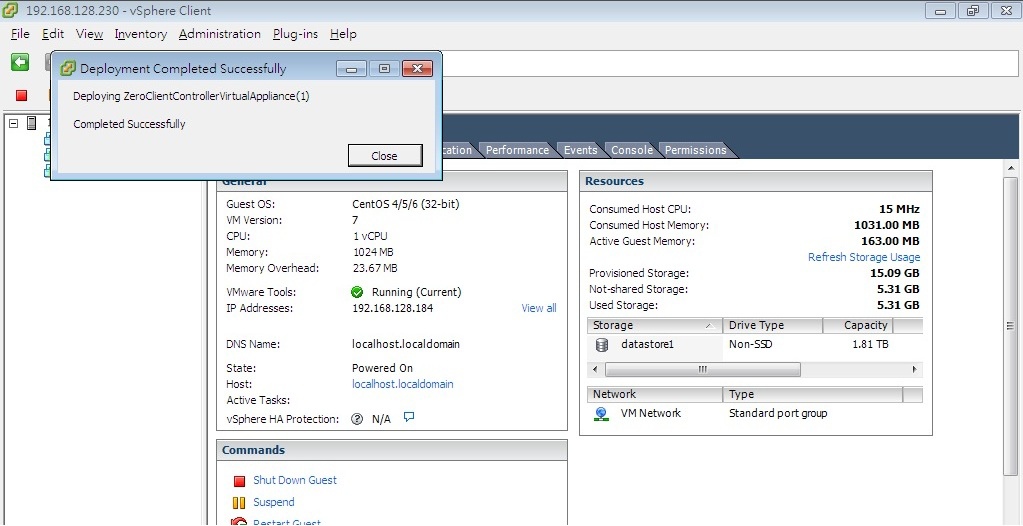Screen dimensions: 1023x526
Task: Minimize the vSphere Client window
Action: 940,10
